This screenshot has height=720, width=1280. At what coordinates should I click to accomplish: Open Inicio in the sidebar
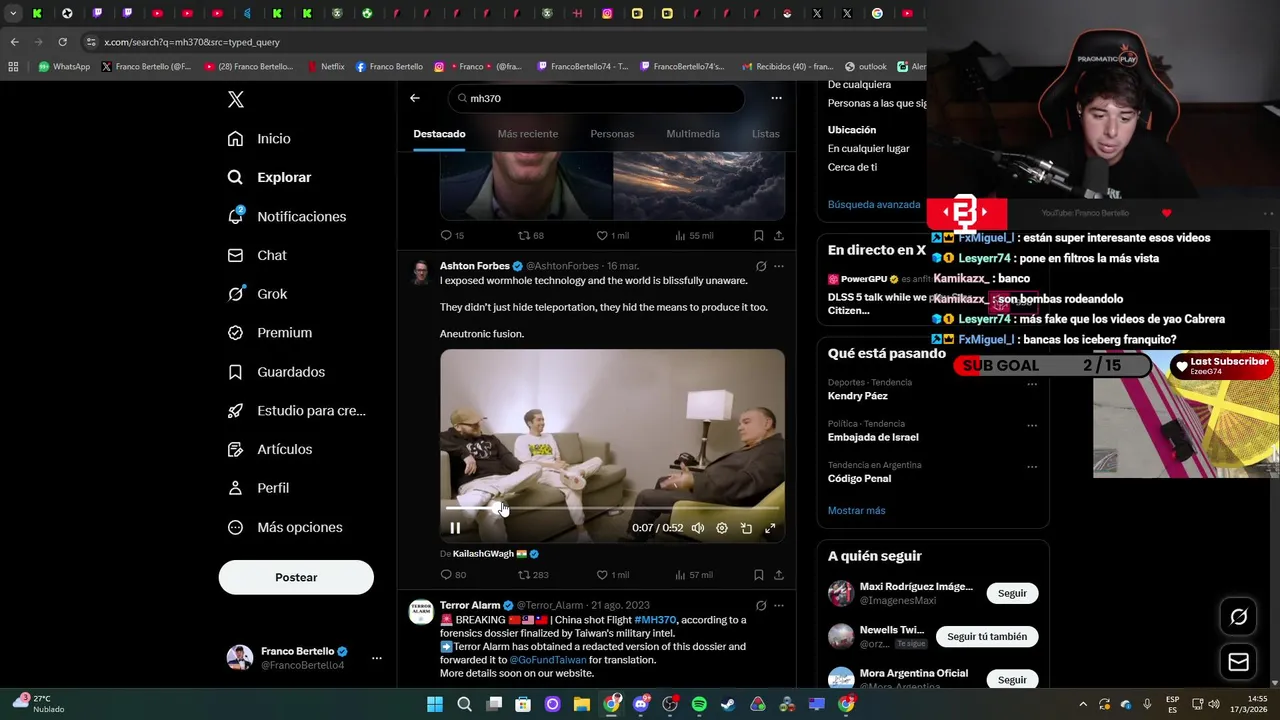(x=259, y=139)
